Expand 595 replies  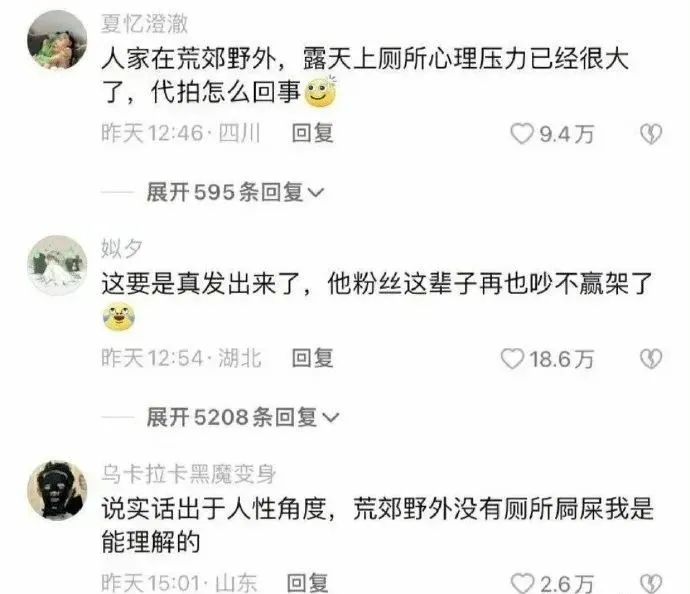pyautogui.click(x=235, y=192)
